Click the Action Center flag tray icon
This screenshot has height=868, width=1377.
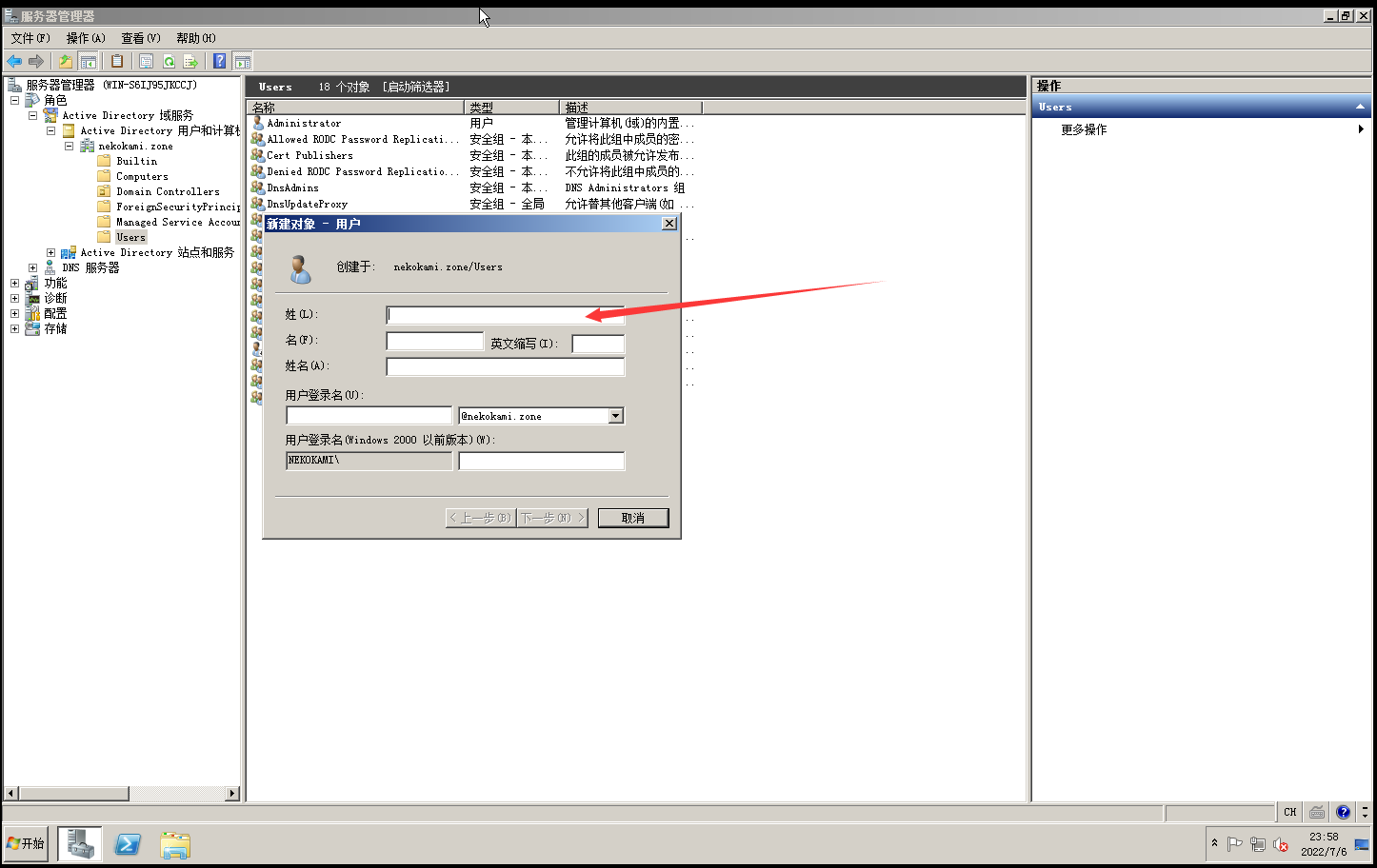click(x=1235, y=844)
